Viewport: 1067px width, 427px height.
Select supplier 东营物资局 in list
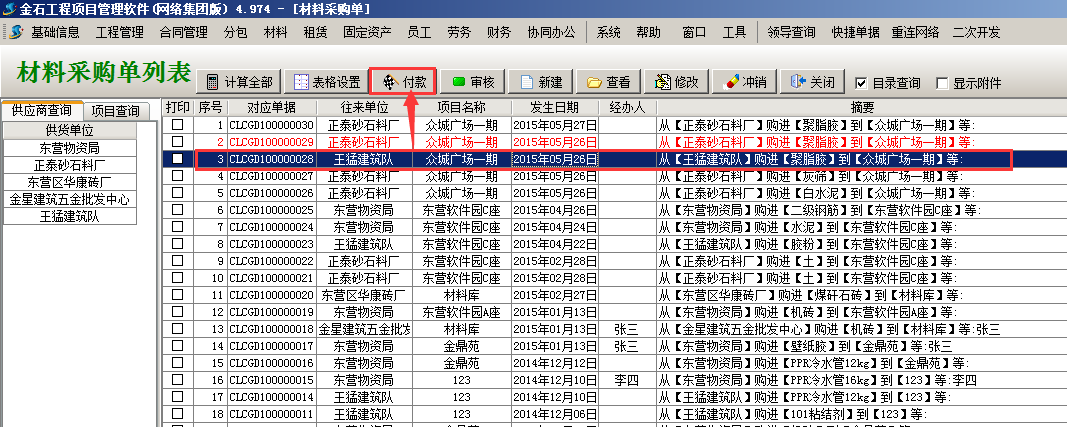[69, 148]
